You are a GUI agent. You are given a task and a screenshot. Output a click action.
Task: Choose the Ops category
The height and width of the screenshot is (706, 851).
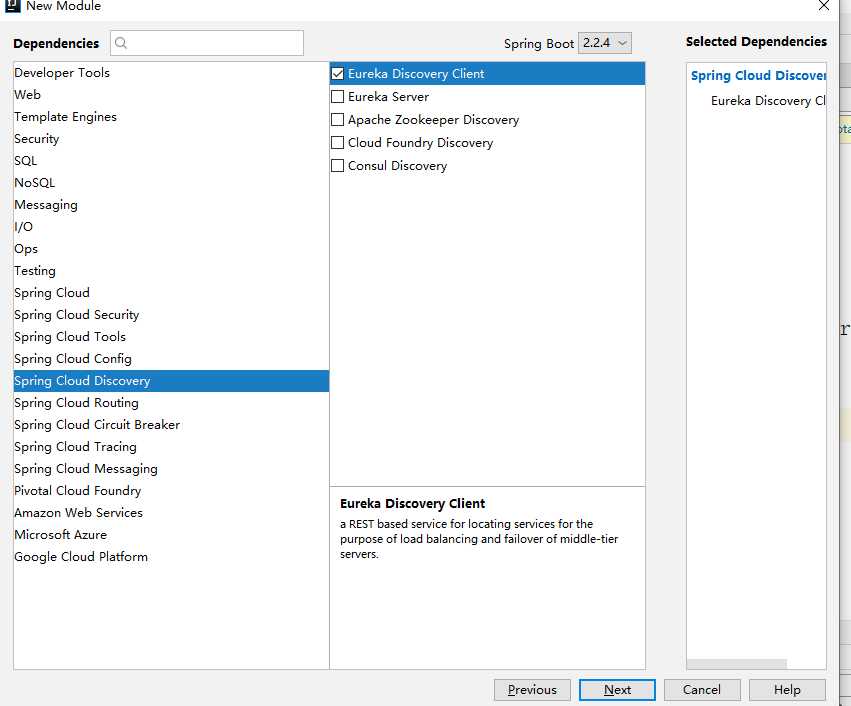[x=171, y=249]
